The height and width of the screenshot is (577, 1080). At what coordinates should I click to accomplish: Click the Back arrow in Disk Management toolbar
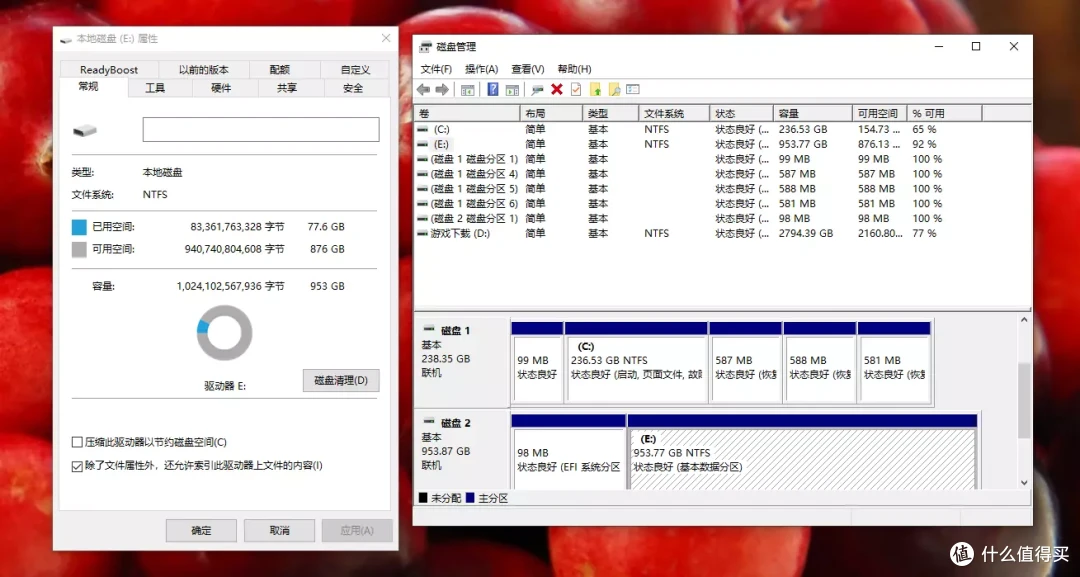pos(424,90)
